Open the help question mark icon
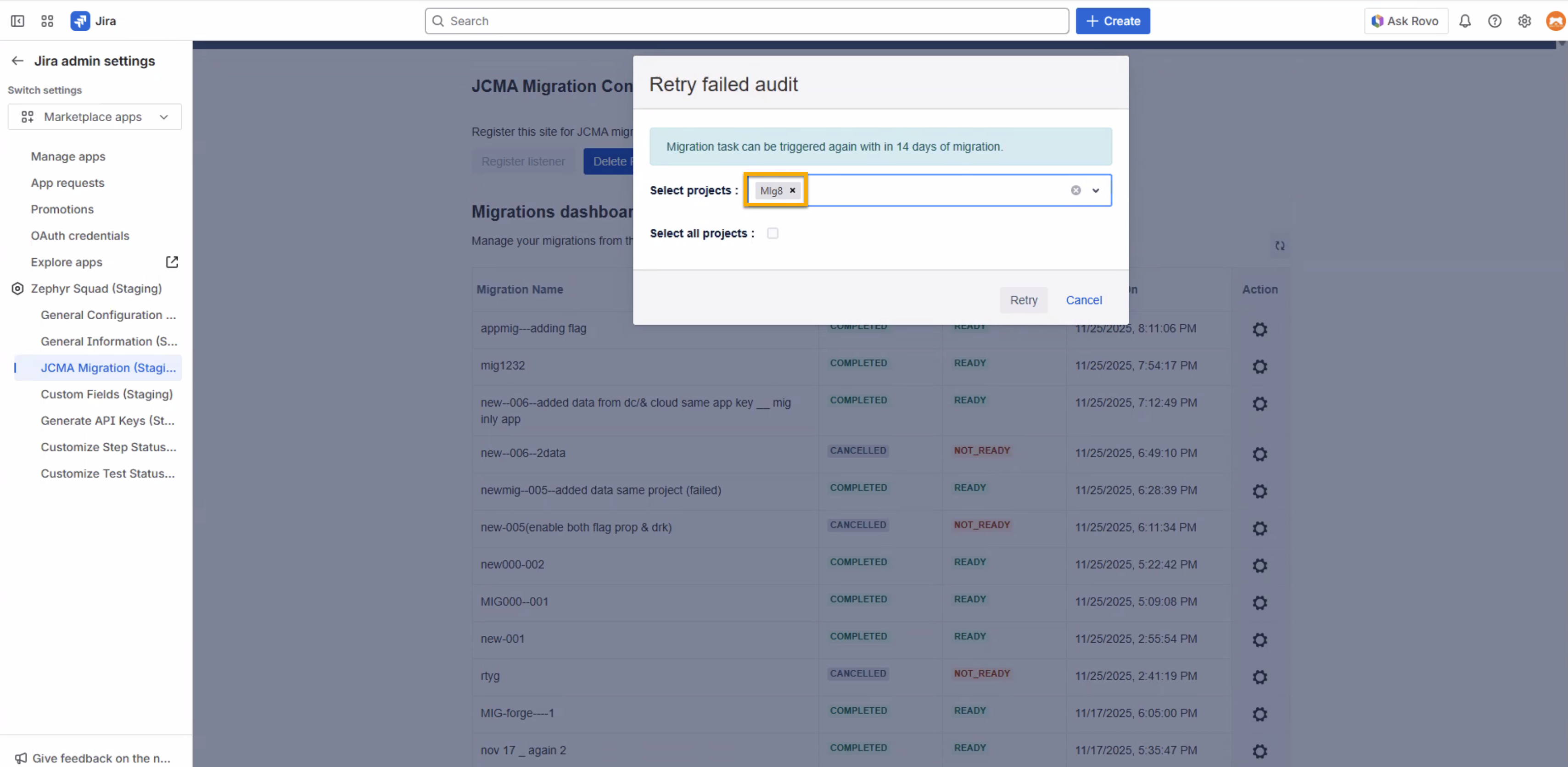 pos(1495,21)
